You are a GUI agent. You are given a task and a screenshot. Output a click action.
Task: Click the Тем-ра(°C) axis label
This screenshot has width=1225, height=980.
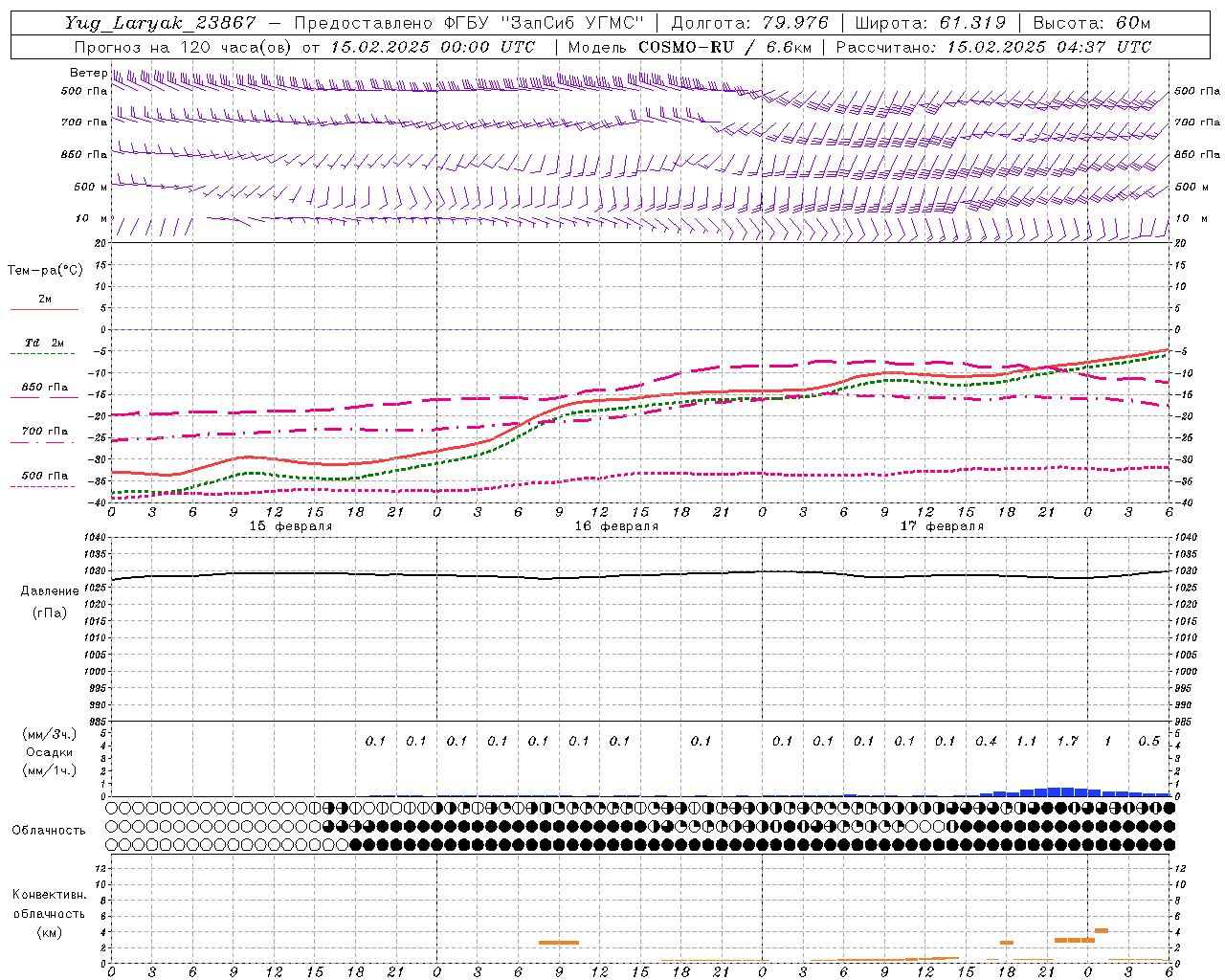(45, 271)
